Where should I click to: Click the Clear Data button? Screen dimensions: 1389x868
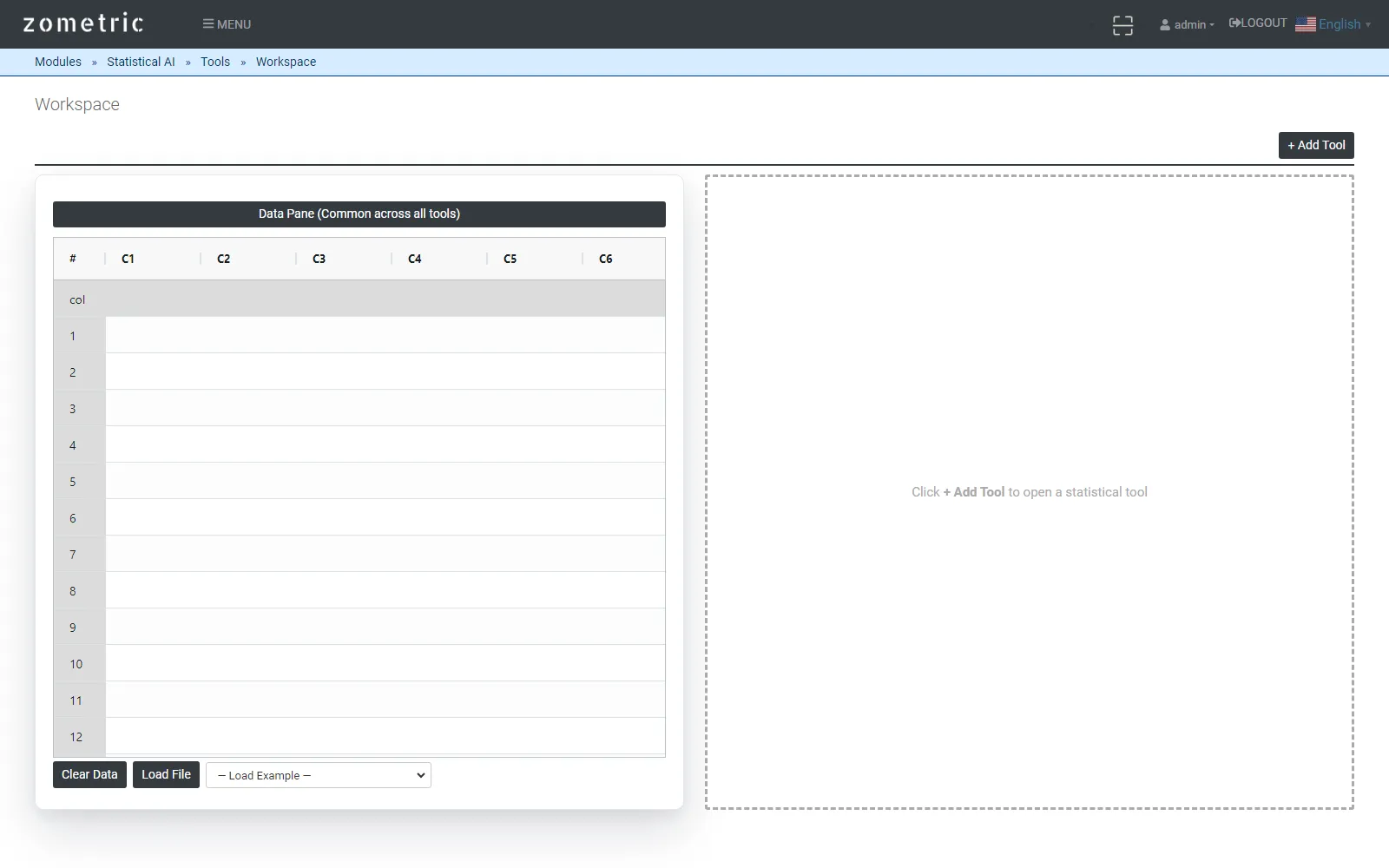point(89,775)
